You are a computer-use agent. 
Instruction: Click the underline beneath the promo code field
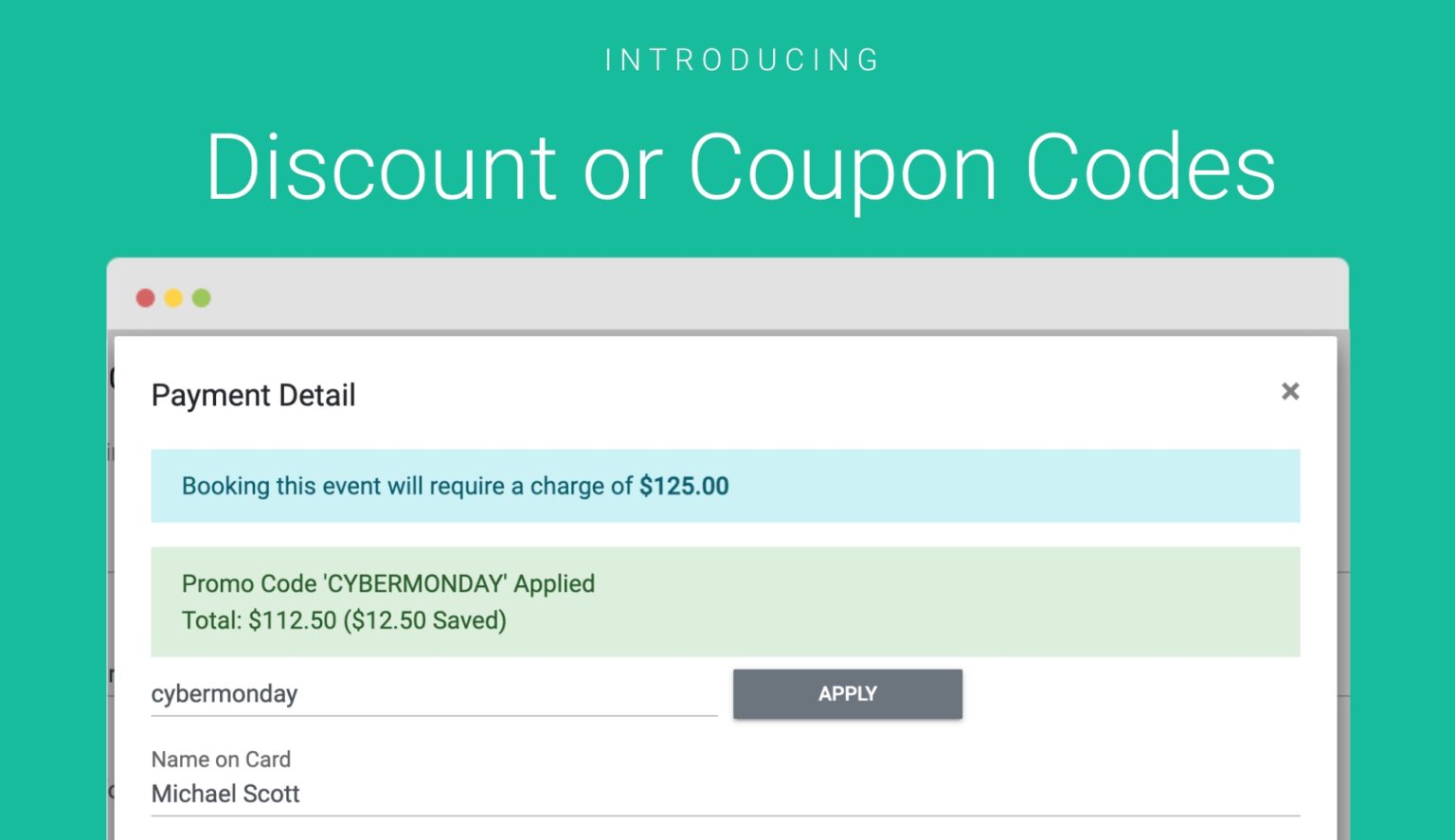pos(434,716)
